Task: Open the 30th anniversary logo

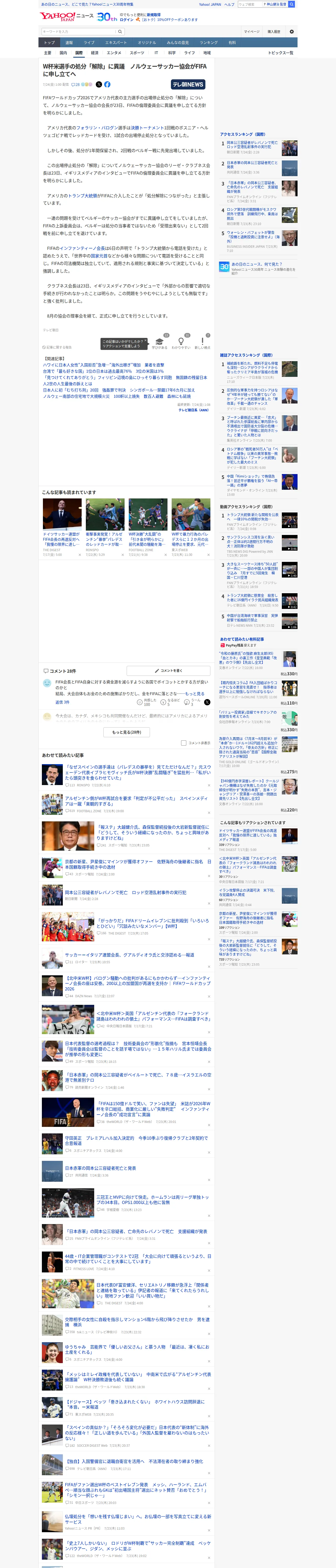Action: [x=107, y=17]
